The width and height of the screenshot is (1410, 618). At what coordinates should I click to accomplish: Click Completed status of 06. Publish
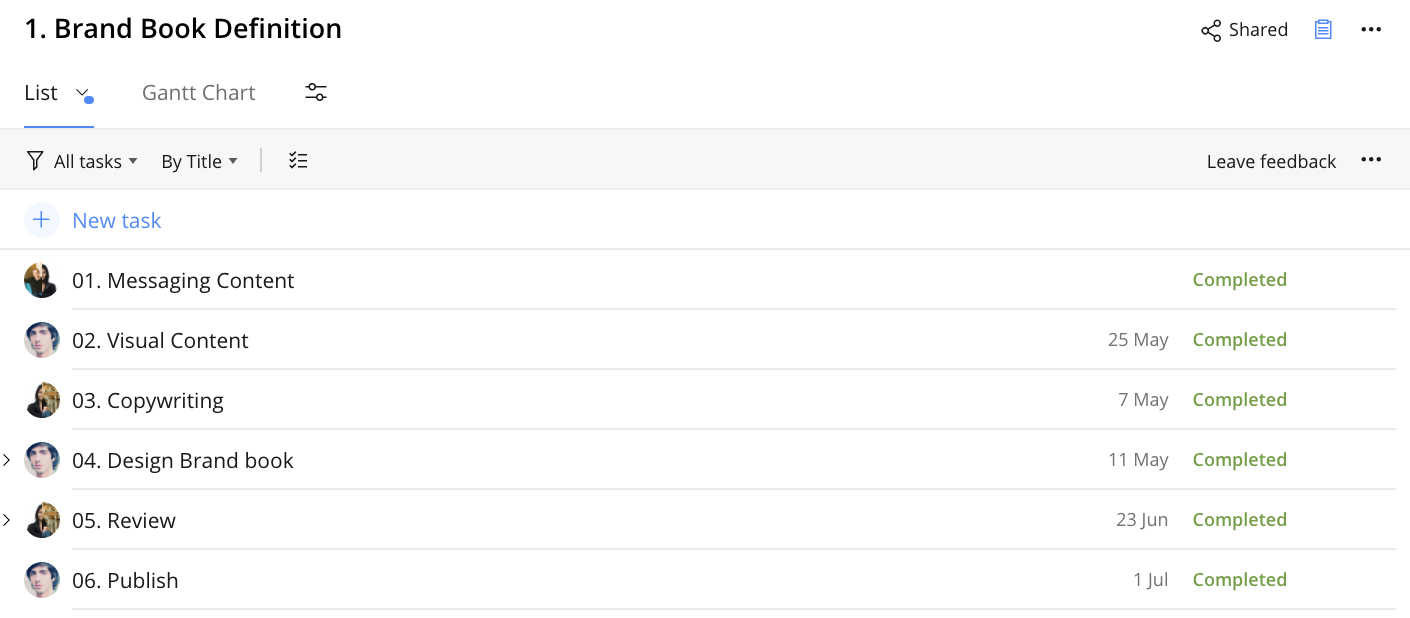1239,580
